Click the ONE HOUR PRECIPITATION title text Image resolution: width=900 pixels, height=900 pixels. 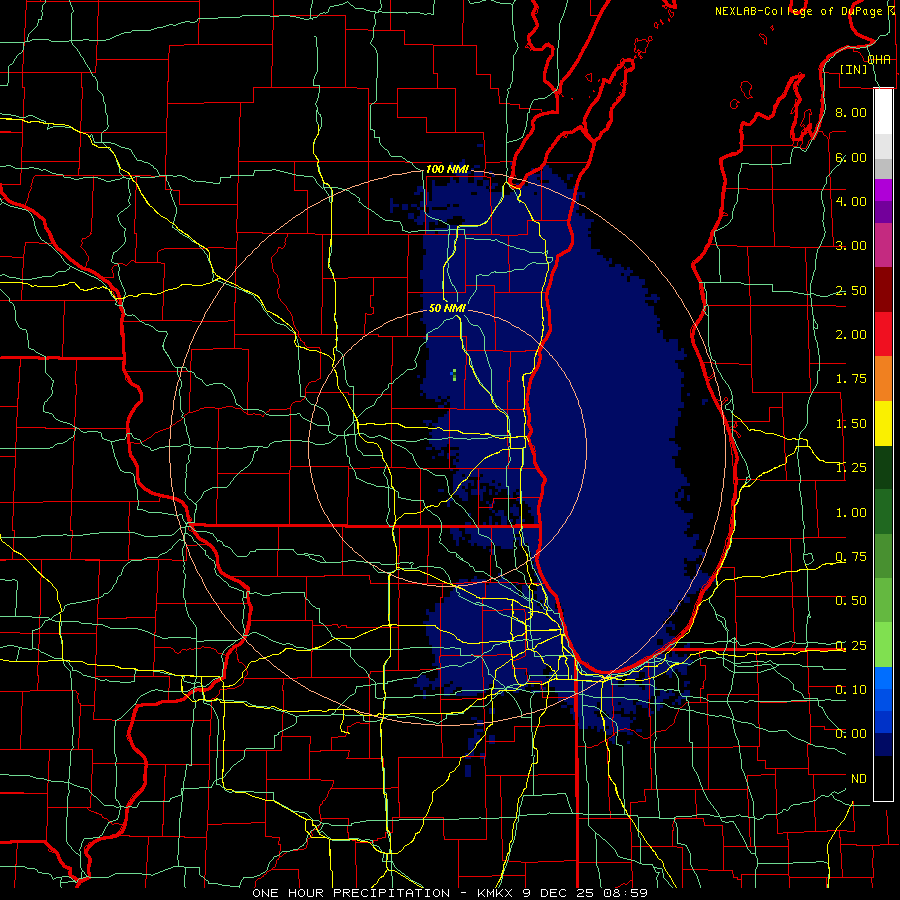pyautogui.click(x=351, y=893)
